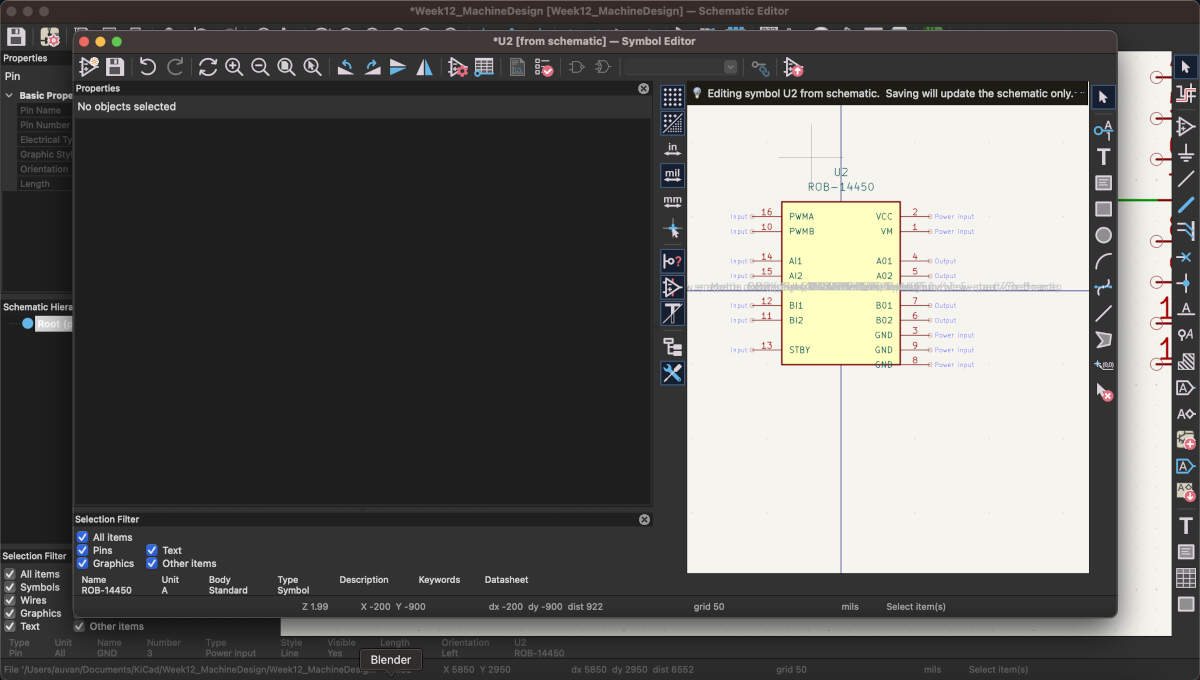Rotate symbol clockwise
This screenshot has height=680, width=1200.
pyautogui.click(x=372, y=67)
